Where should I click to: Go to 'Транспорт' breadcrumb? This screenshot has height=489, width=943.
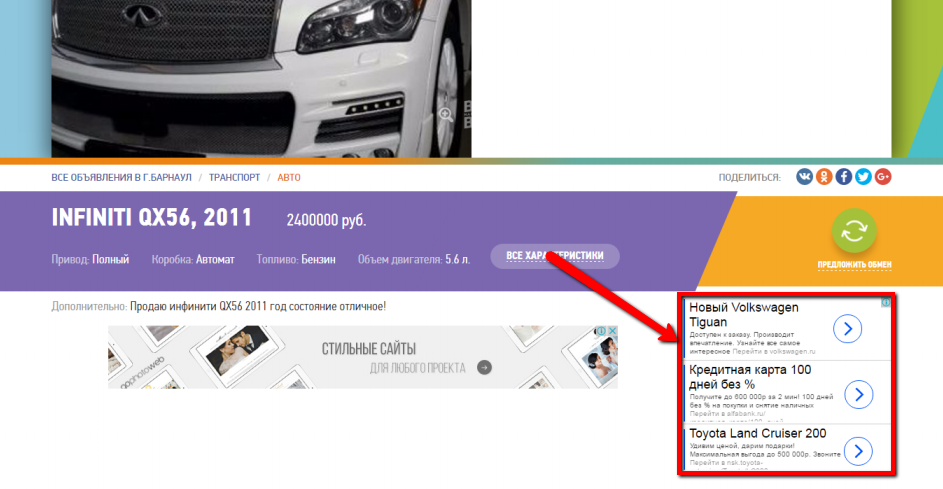point(235,177)
